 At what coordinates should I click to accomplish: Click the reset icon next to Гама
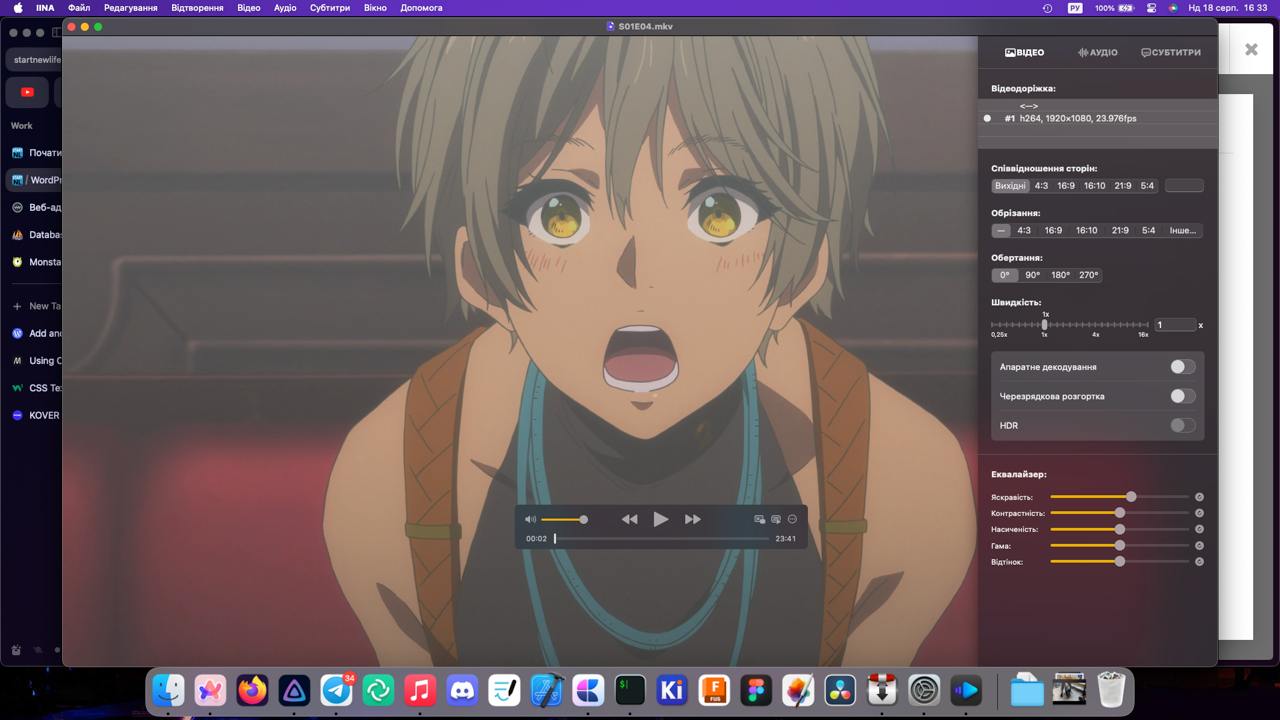(x=1199, y=546)
